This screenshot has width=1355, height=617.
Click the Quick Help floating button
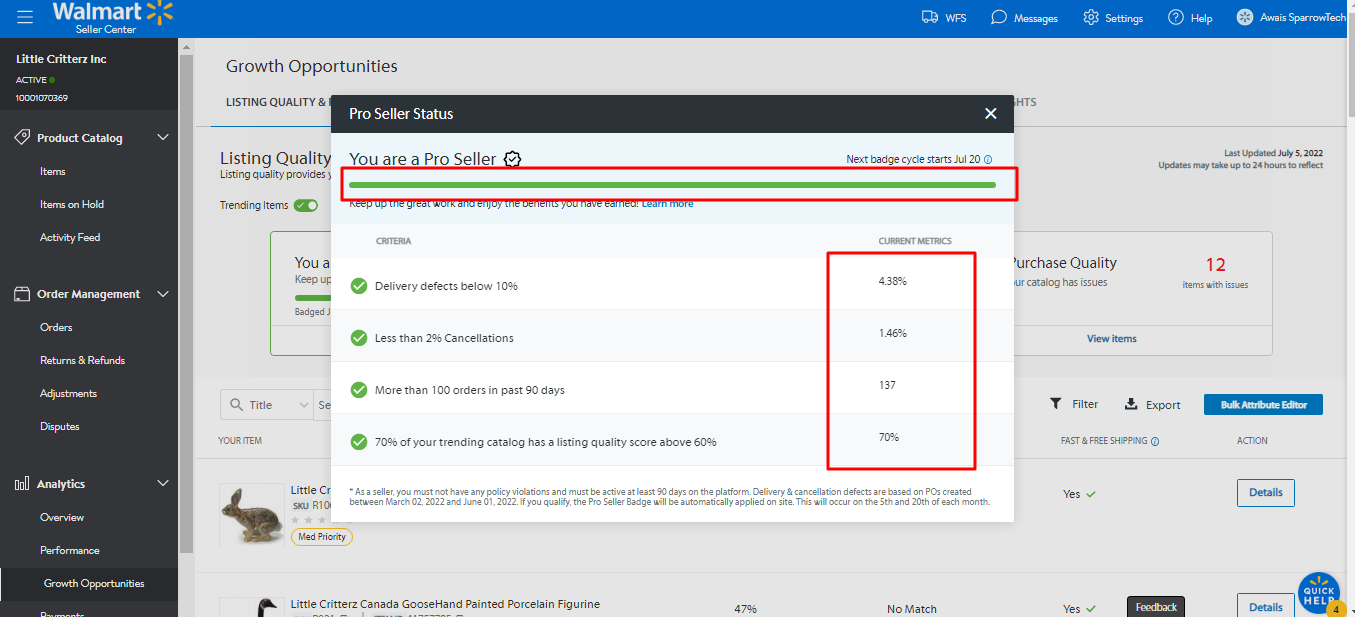point(1318,592)
